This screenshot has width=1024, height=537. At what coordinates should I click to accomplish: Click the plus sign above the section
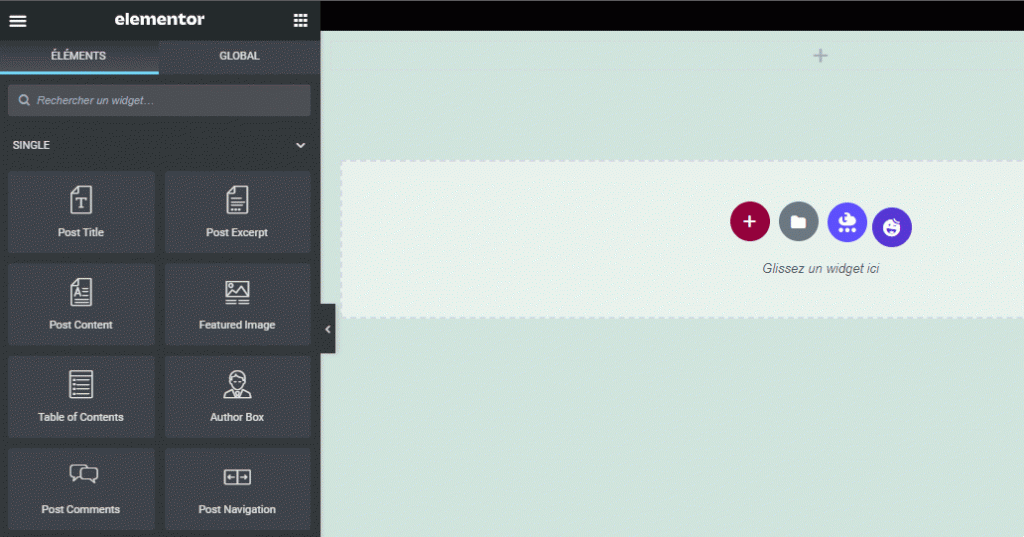tap(820, 56)
